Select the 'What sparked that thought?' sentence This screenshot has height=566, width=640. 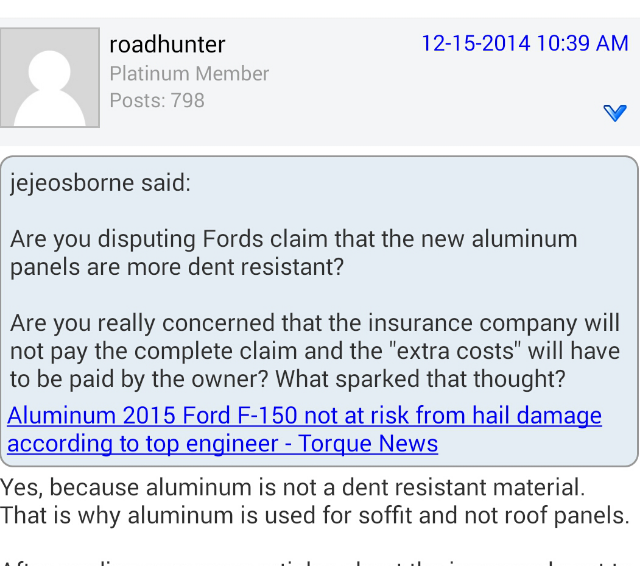420,379
